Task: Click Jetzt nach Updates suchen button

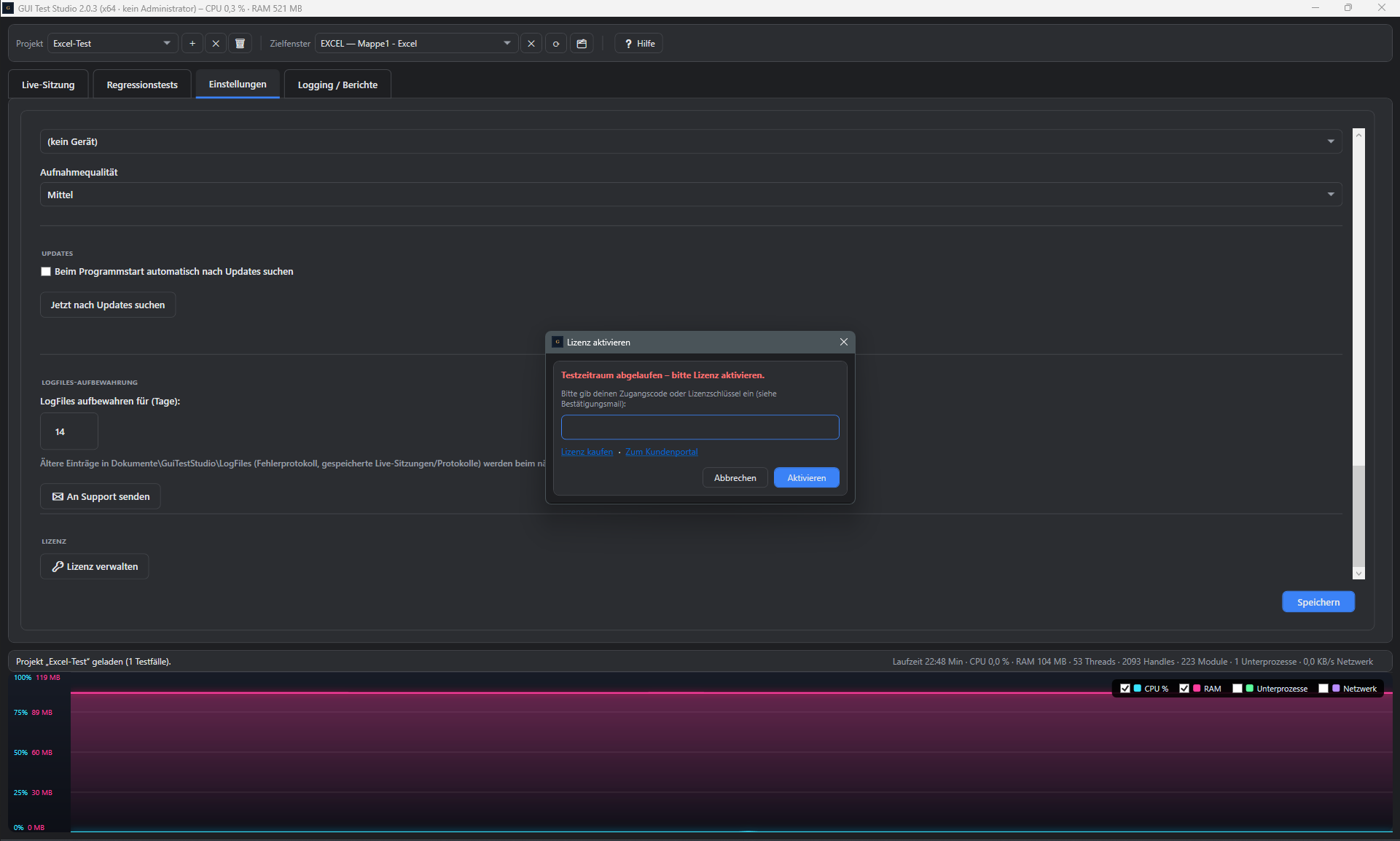Action: pos(108,305)
